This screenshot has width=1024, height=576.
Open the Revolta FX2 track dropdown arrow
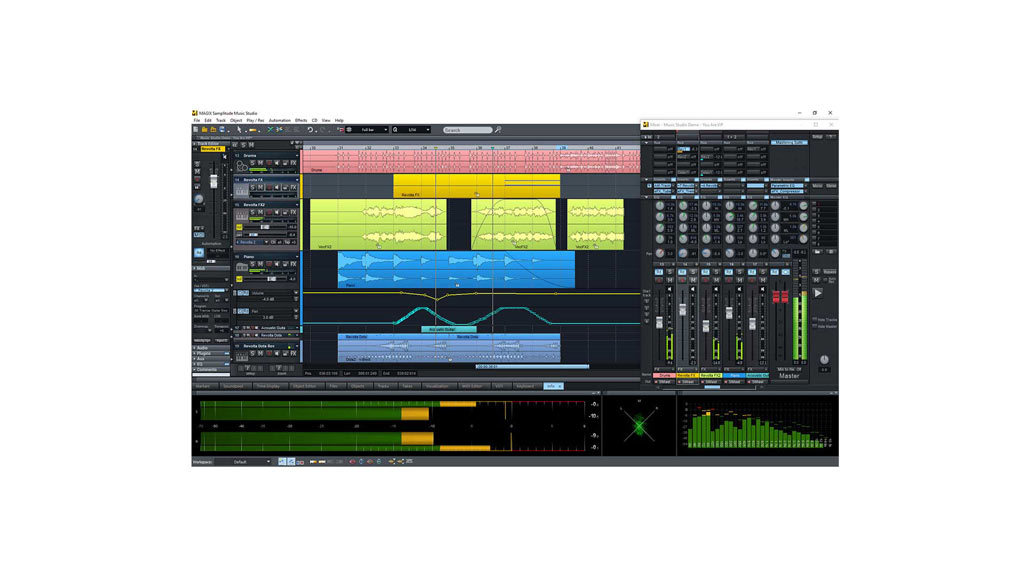297,204
